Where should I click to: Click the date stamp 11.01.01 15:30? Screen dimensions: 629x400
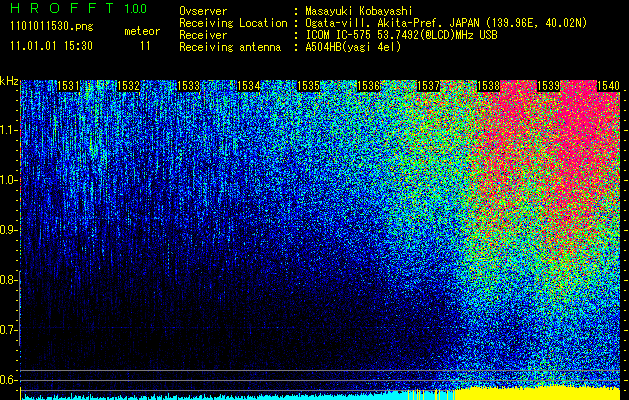(x=51, y=46)
